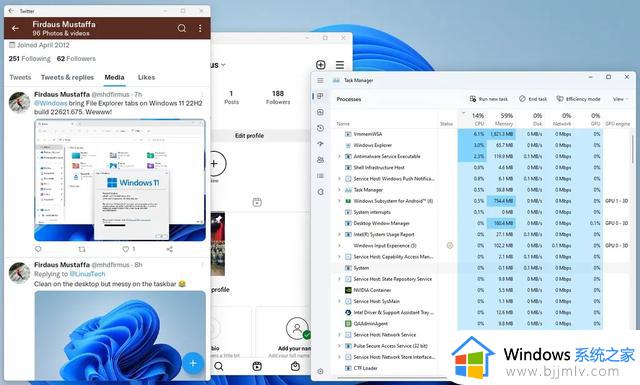This screenshot has width=640, height=385.
Task: Expand Service Host: State Repository Service
Action: (339, 279)
